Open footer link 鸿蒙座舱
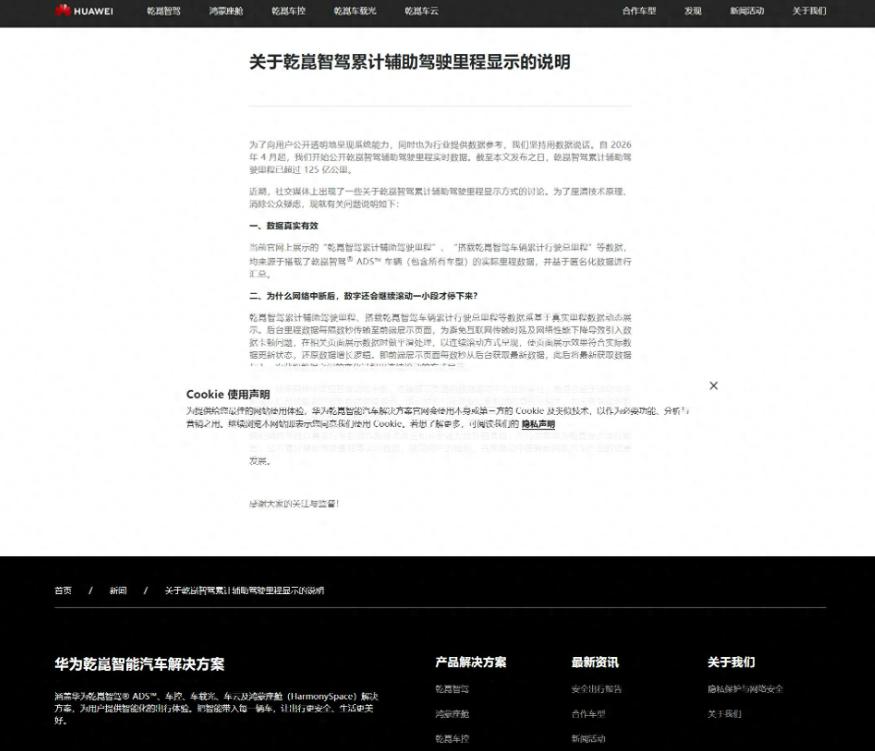Screen dimensions: 875x751 [452, 714]
